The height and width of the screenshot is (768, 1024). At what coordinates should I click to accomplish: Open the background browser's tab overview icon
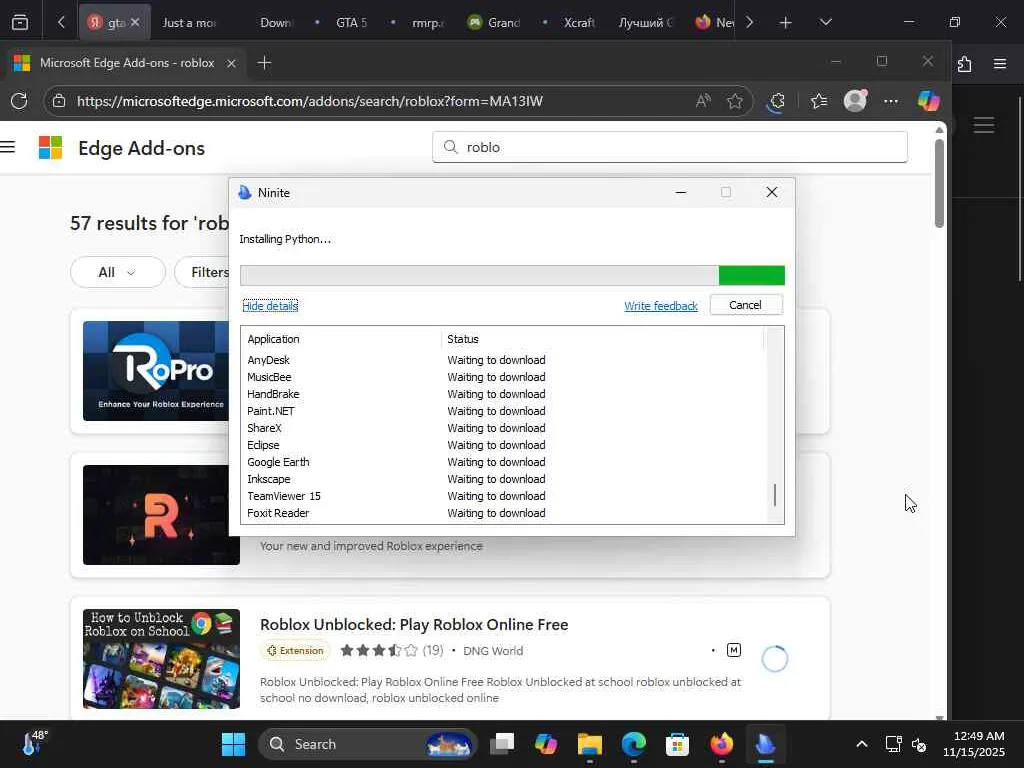point(20,22)
